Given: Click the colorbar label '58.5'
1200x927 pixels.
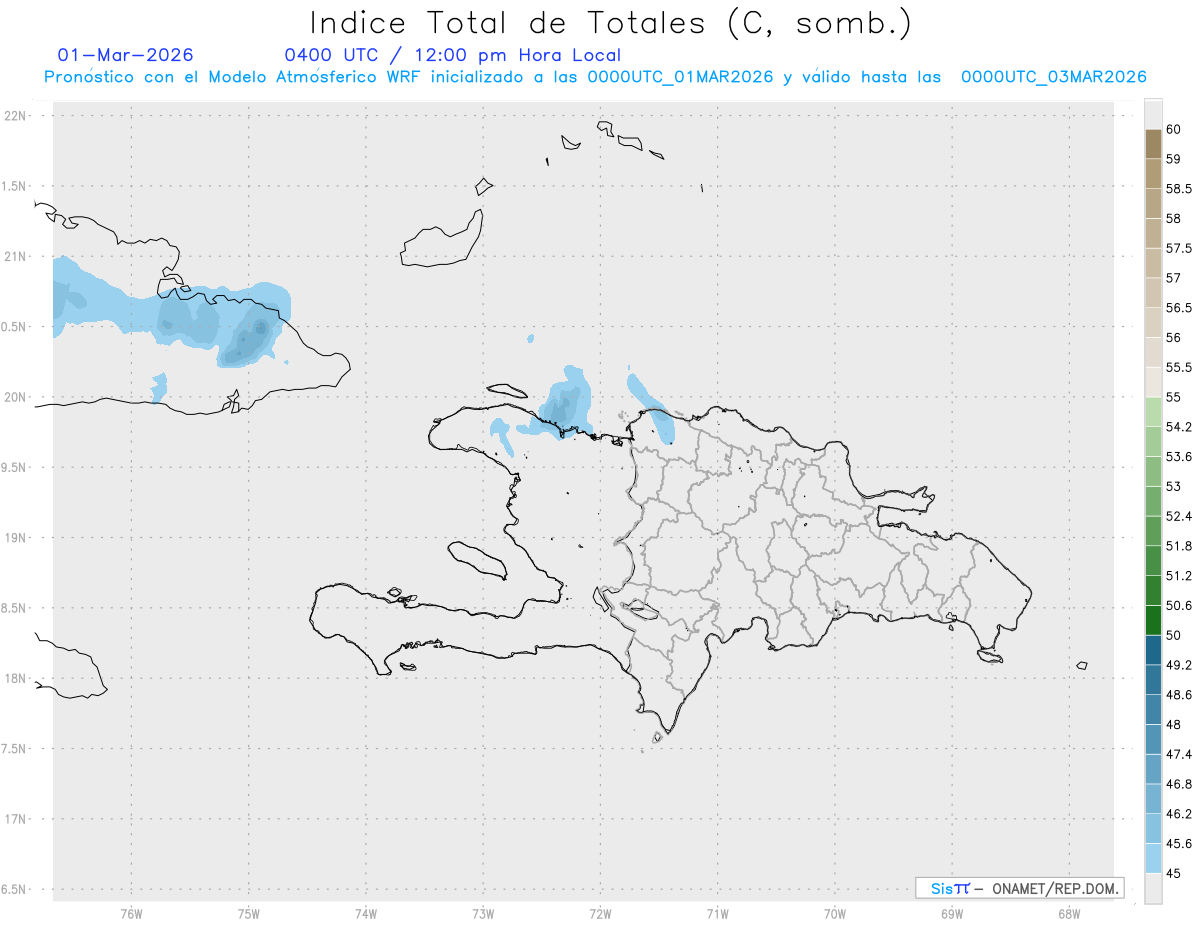Looking at the screenshot, I should [1179, 188].
